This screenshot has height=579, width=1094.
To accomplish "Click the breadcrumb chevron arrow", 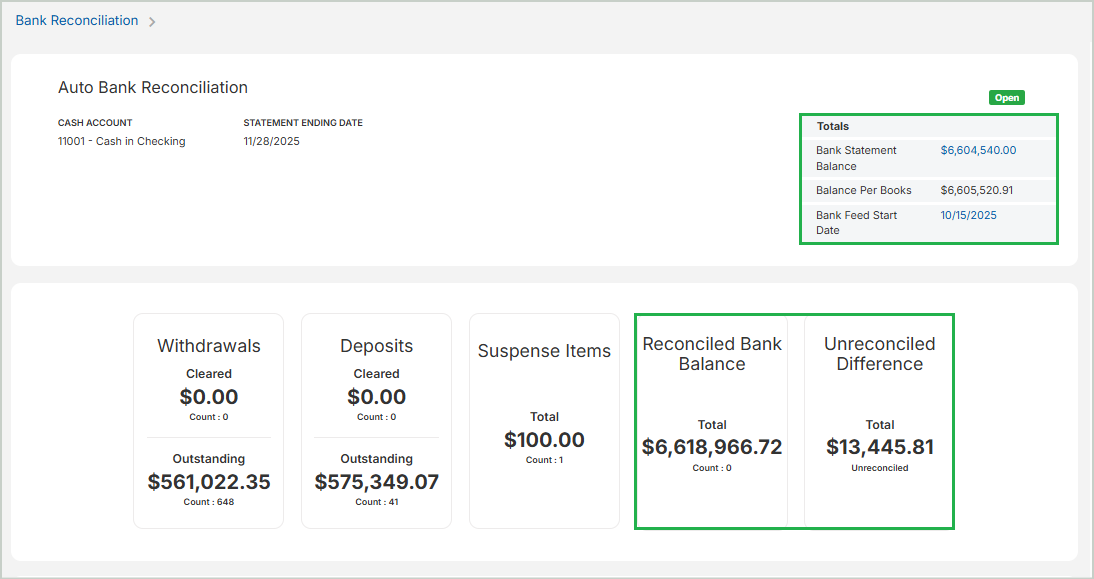I will click(152, 21).
